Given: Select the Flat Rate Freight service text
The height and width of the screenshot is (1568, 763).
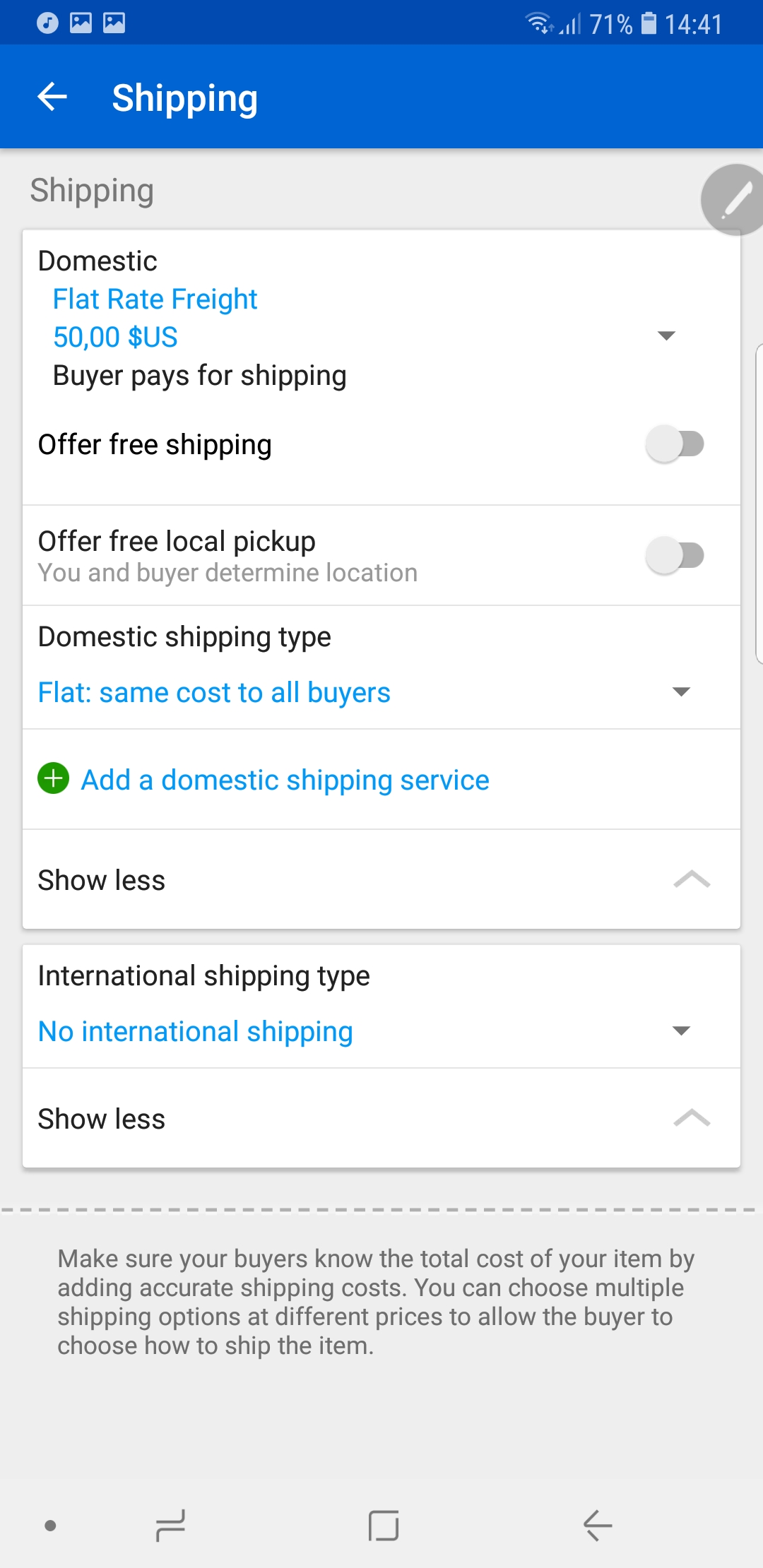Looking at the screenshot, I should tap(155, 299).
